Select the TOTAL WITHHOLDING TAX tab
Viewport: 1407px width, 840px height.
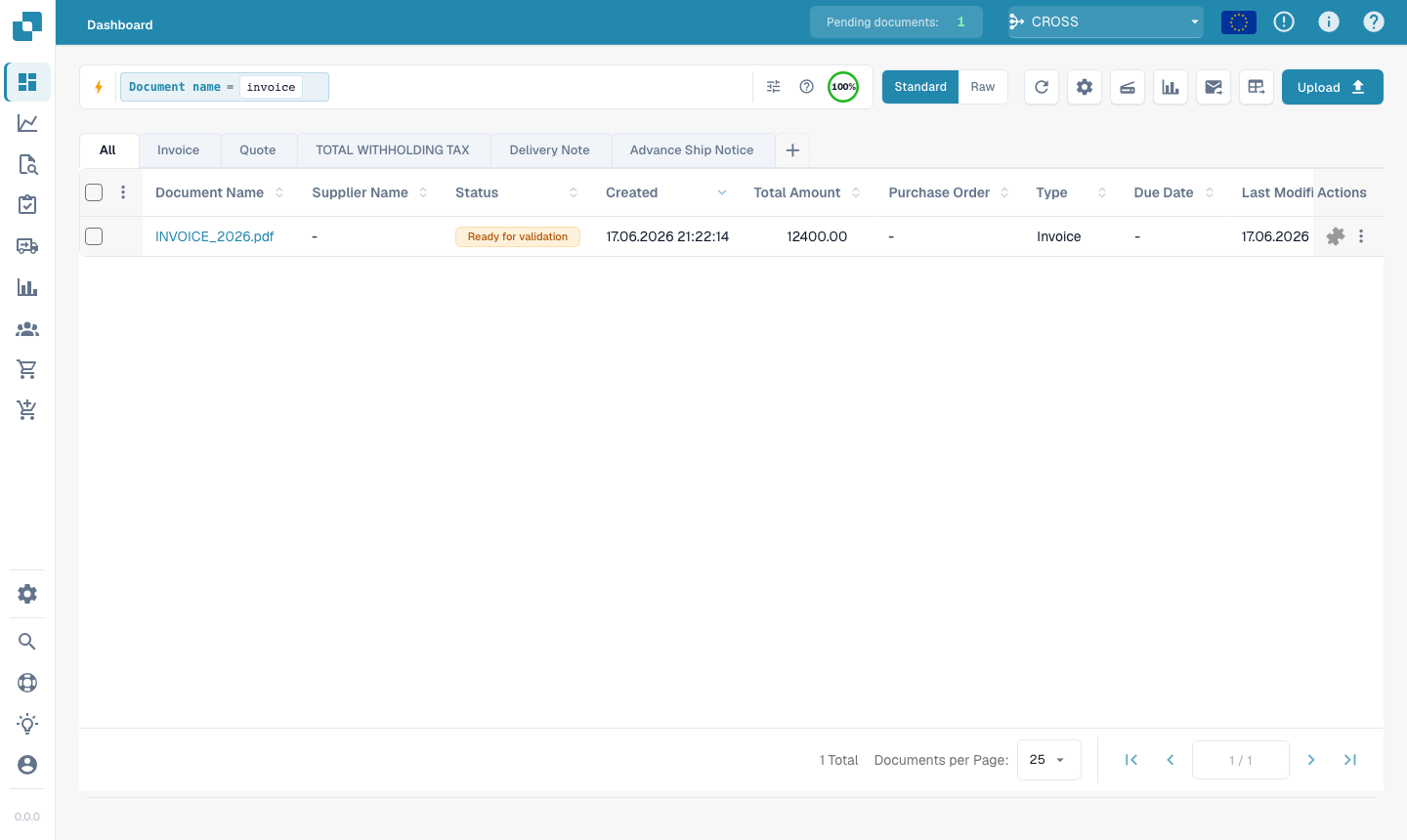tap(393, 150)
